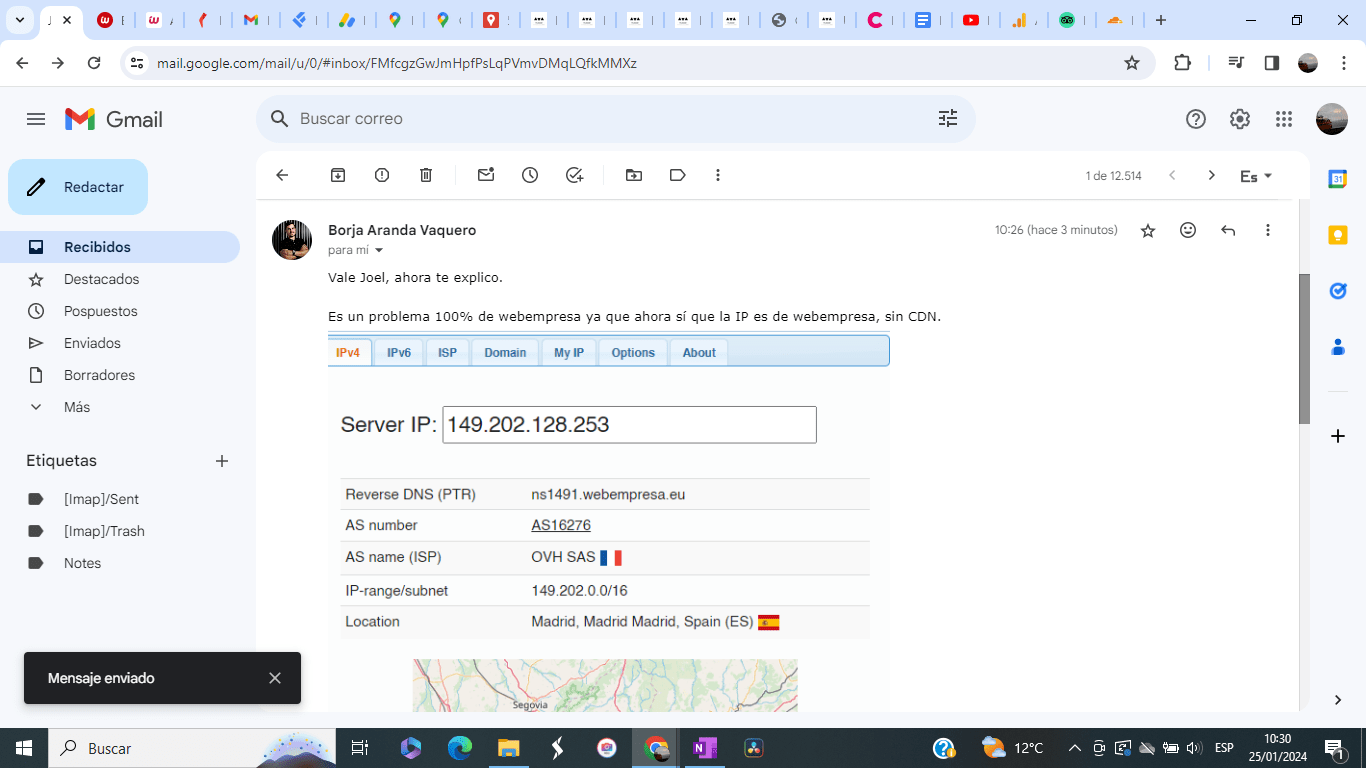This screenshot has height=768, width=1366.
Task: Click the email vertical scrollbar
Action: (x=1304, y=348)
